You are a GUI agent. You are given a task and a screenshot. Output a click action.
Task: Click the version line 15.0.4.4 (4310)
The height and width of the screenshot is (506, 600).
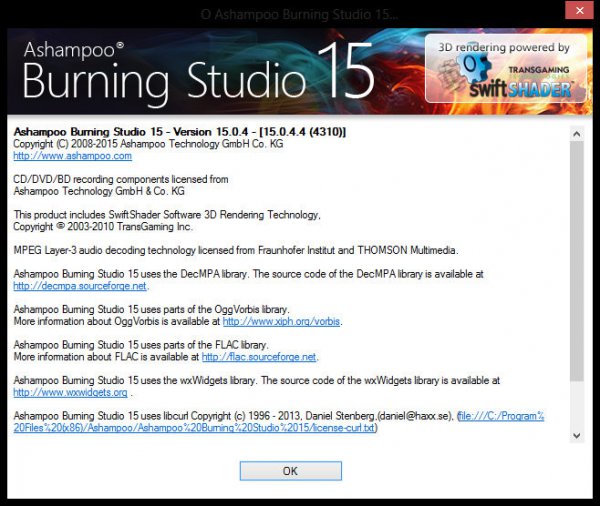pyautogui.click(x=179, y=132)
